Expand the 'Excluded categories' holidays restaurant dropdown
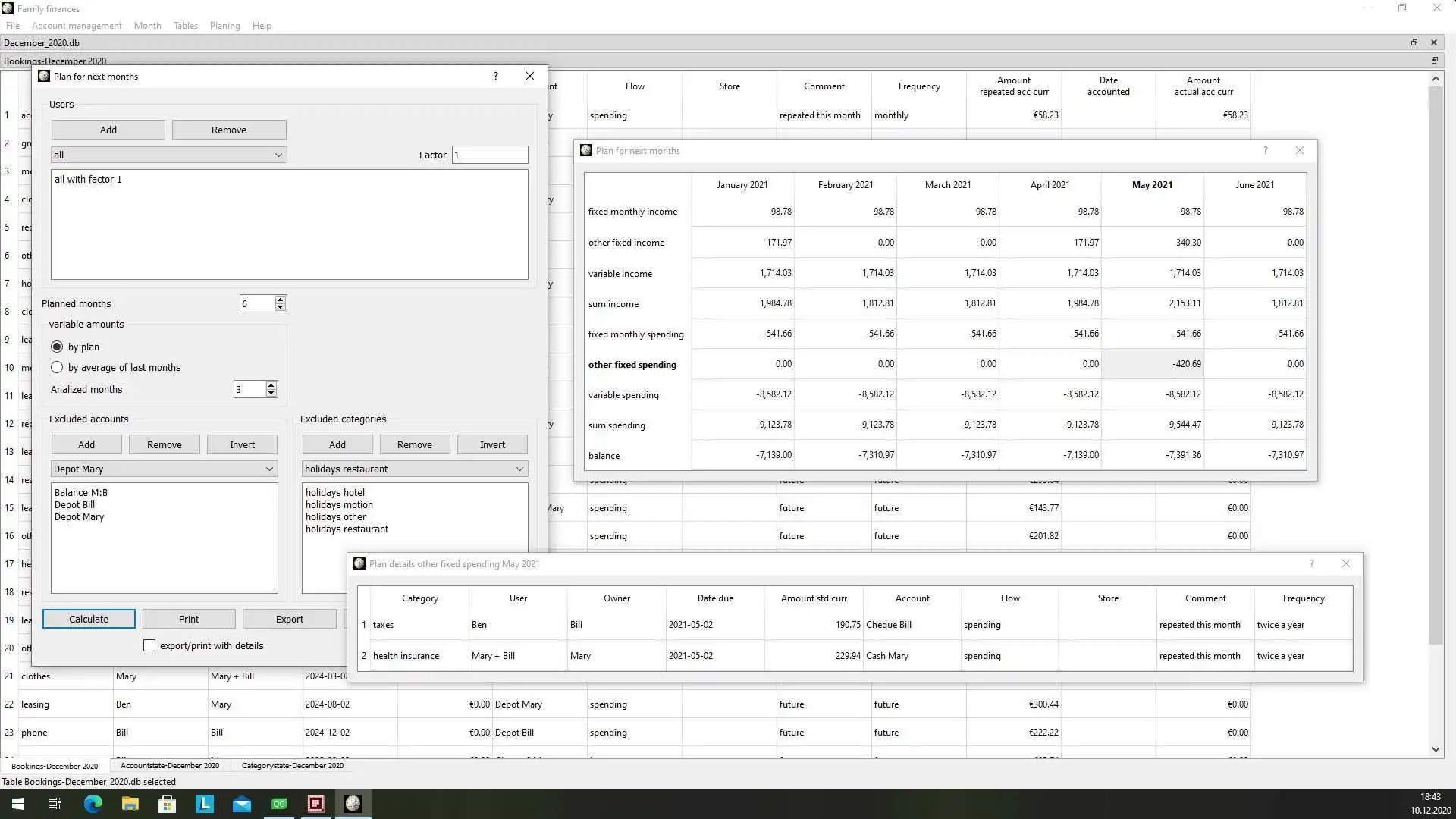This screenshot has height=819, width=1456. (517, 468)
